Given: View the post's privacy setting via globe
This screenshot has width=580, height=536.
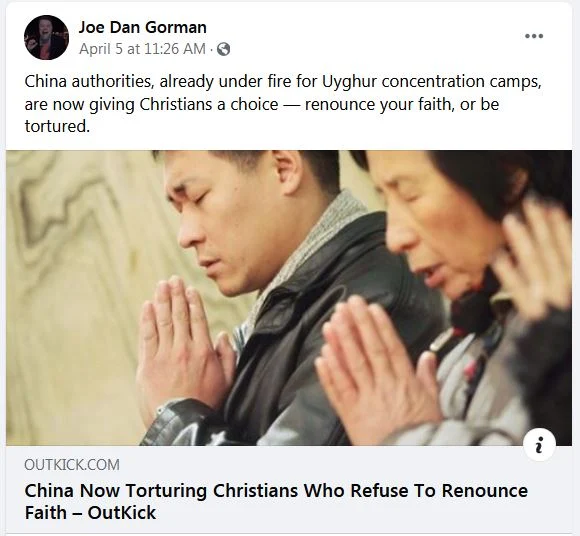Looking at the screenshot, I should pyautogui.click(x=223, y=49).
